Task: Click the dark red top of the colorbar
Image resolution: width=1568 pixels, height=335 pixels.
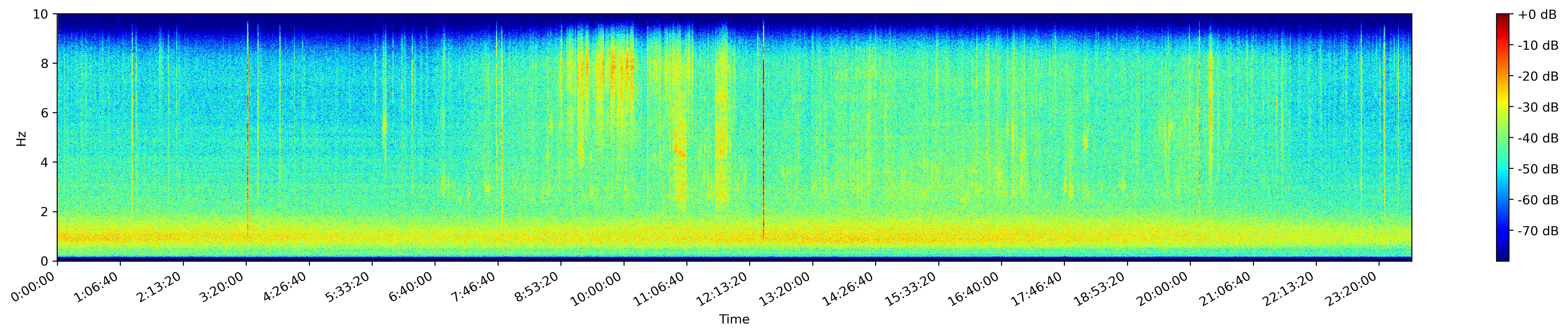Action: point(1503,18)
